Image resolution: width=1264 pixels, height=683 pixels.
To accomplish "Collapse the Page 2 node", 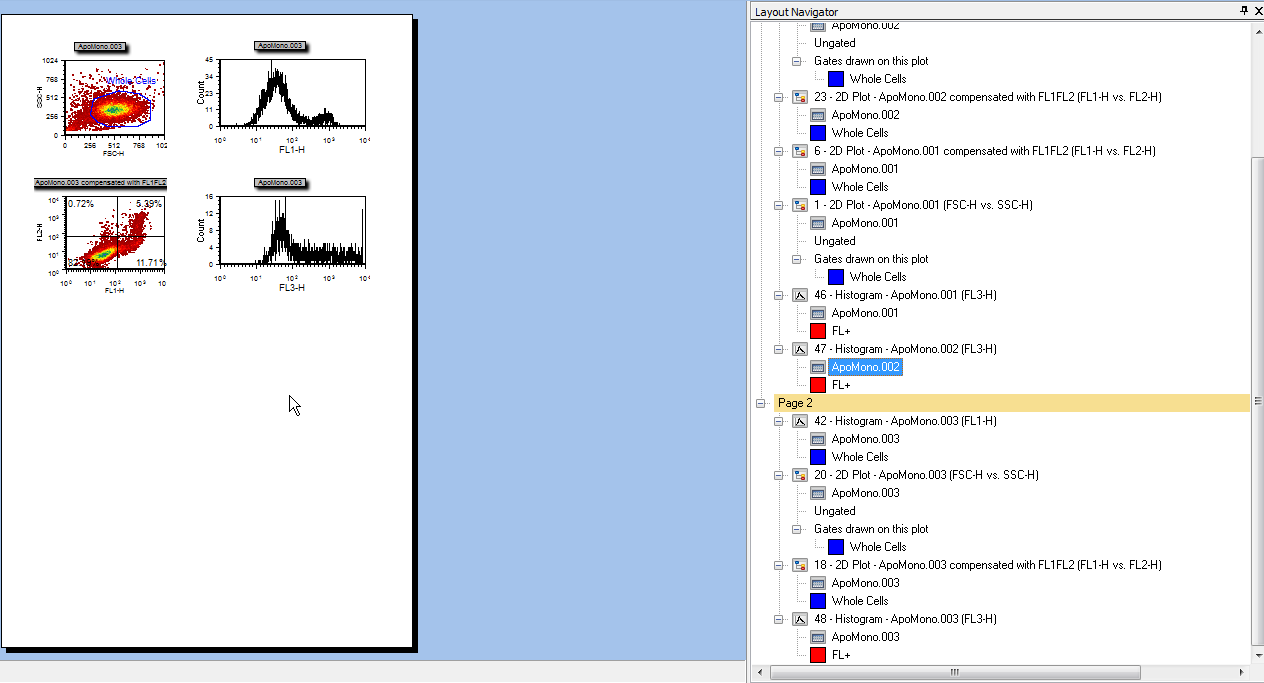I will [x=761, y=403].
